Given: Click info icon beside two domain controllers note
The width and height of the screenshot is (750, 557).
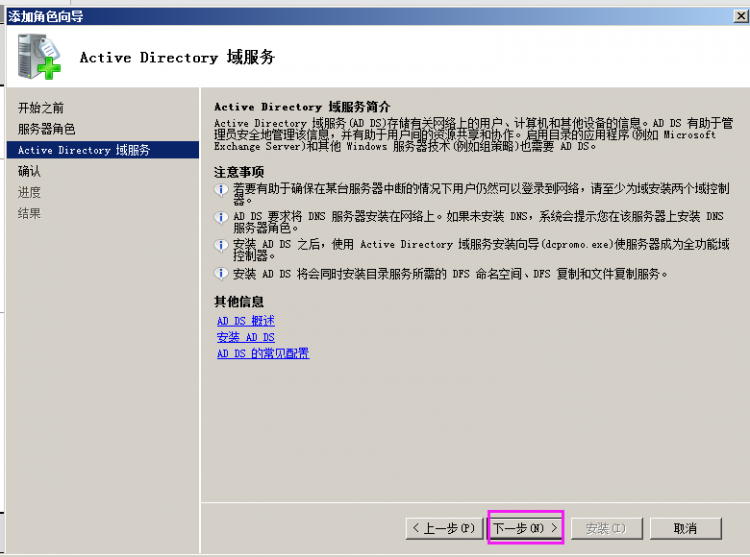Looking at the screenshot, I should (221, 190).
